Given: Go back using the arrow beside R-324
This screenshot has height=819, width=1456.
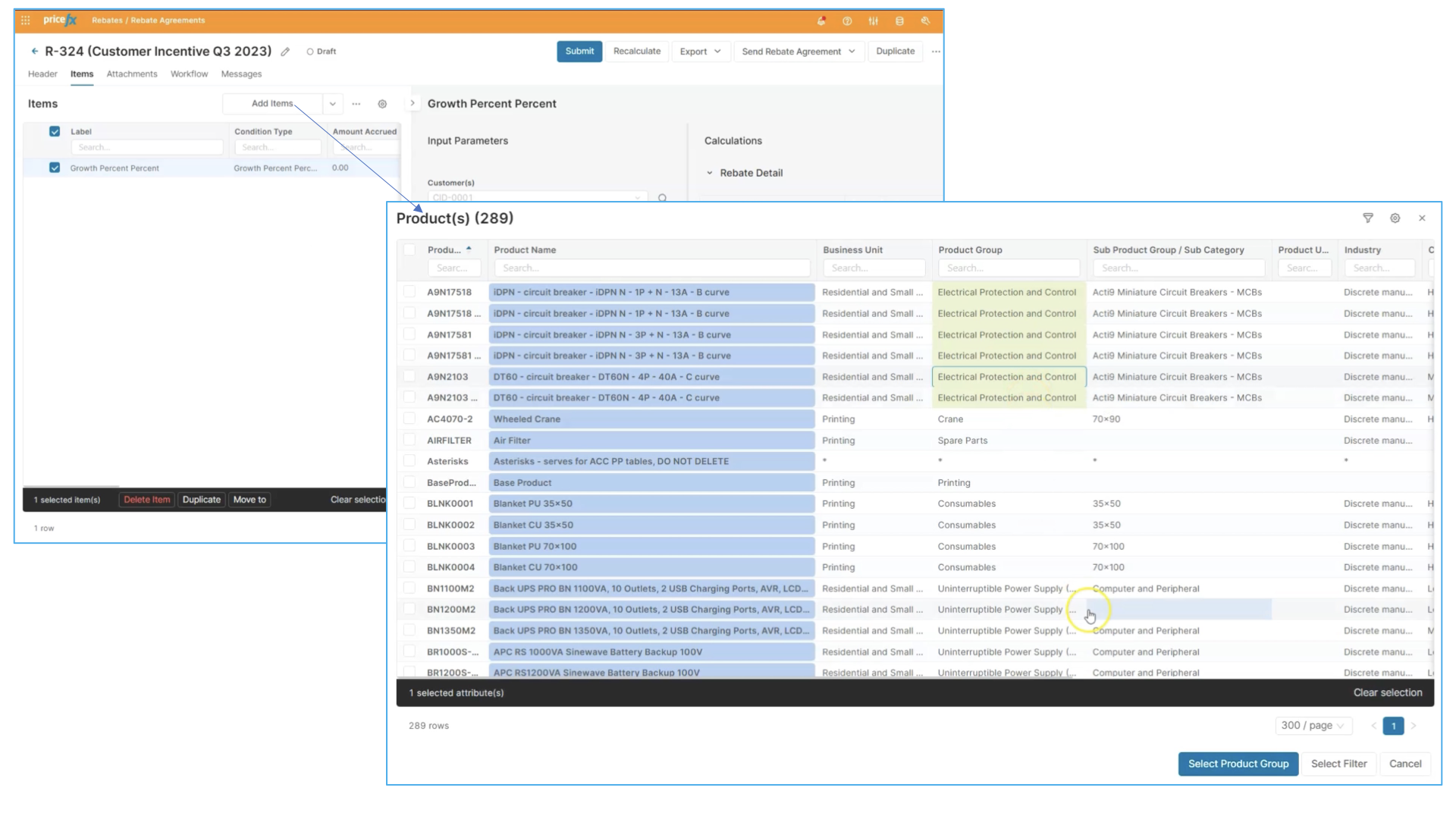Looking at the screenshot, I should pyautogui.click(x=34, y=51).
